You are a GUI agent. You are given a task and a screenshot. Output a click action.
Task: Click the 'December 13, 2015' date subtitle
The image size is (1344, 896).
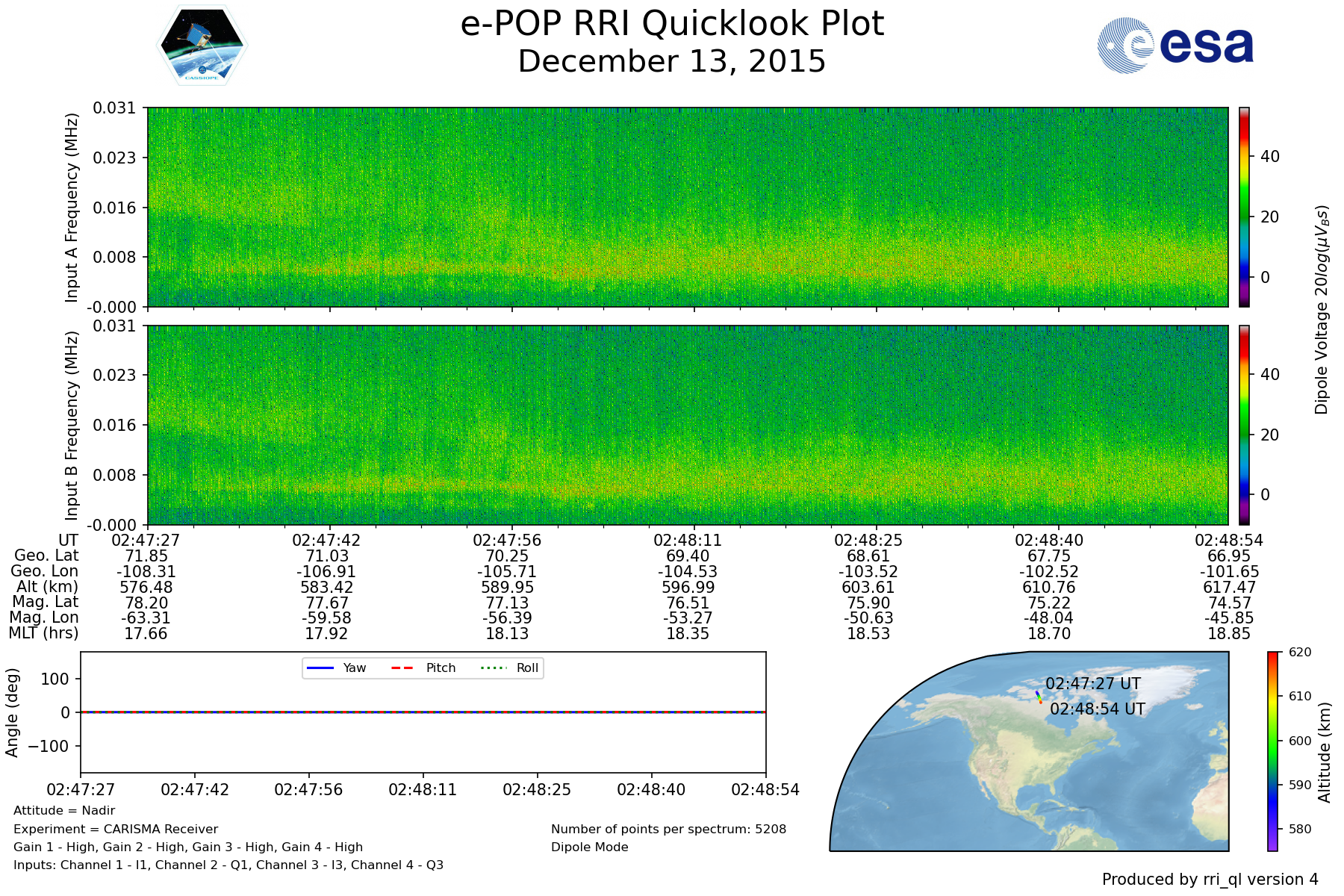point(672,61)
